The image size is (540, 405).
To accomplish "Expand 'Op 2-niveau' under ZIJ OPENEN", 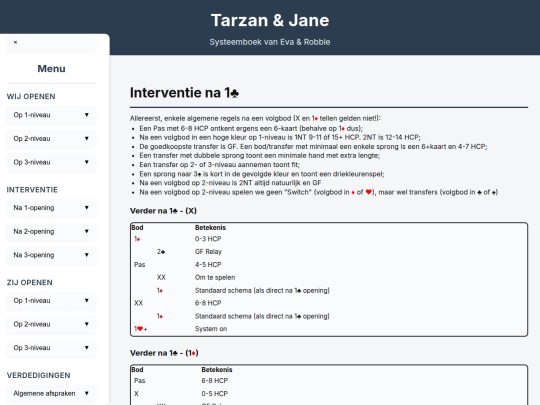I will 51,324.
